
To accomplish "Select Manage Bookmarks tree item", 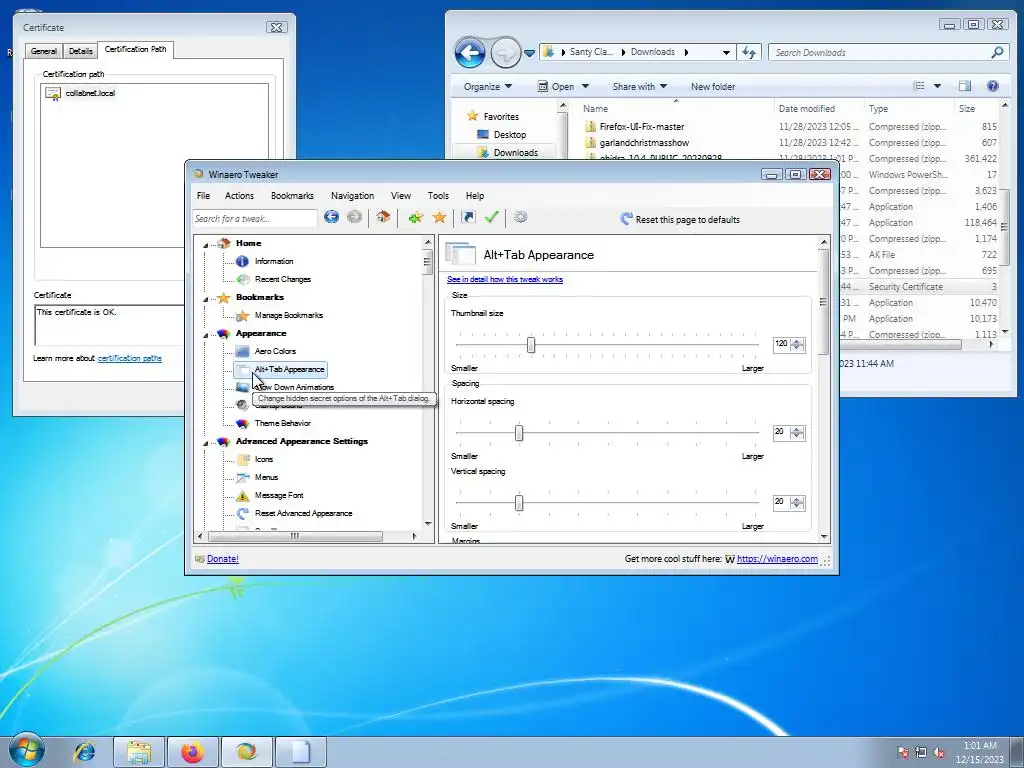I will point(289,315).
